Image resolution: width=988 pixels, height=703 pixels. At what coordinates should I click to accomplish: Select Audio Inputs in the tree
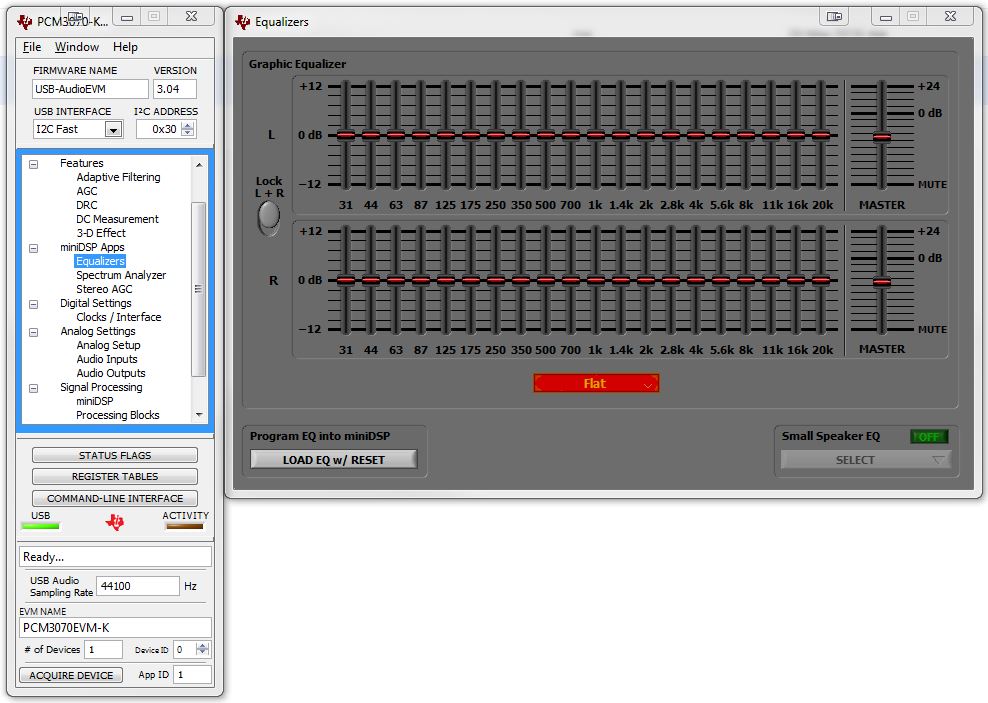106,358
